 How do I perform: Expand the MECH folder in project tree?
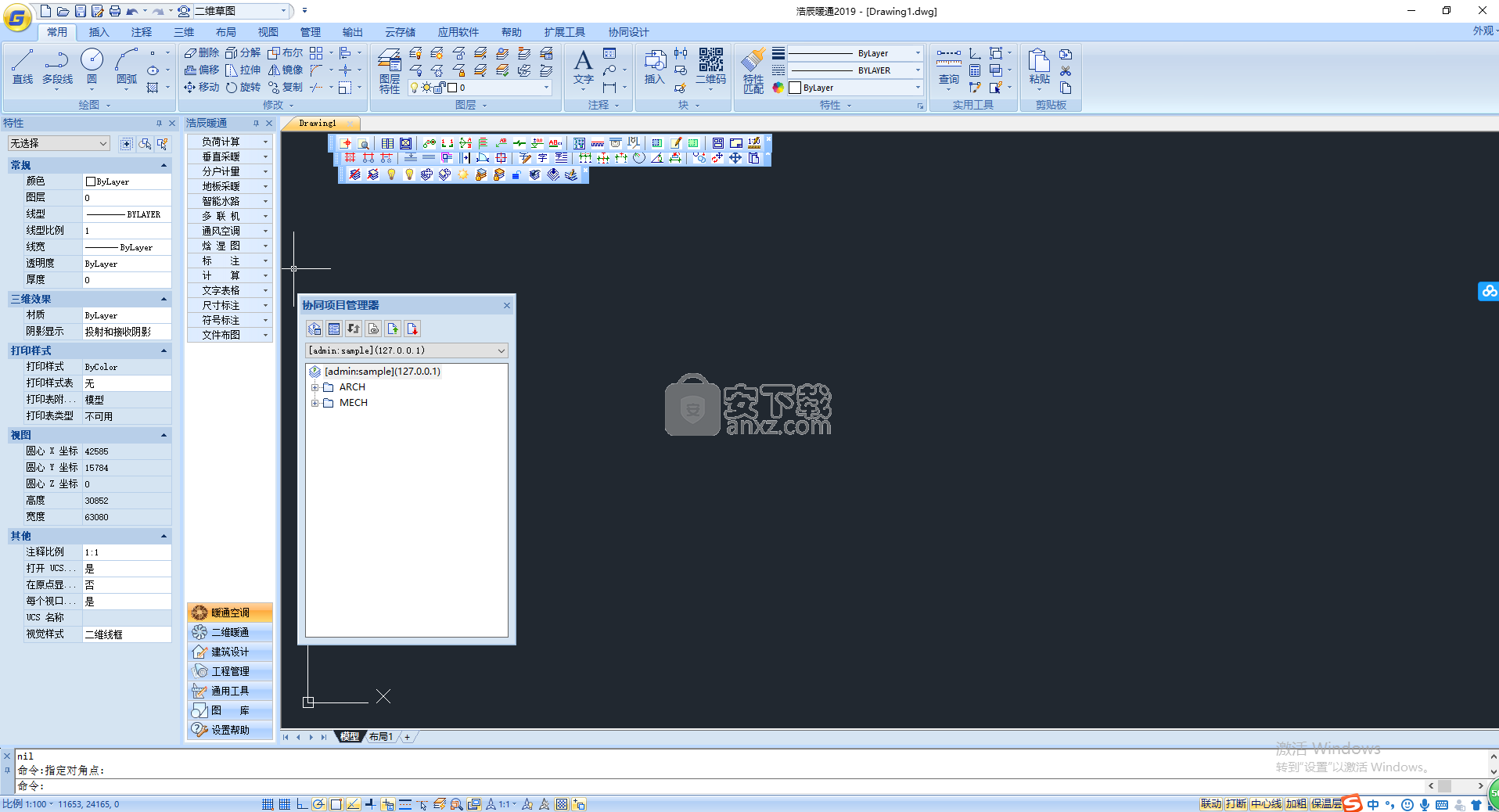pos(315,403)
